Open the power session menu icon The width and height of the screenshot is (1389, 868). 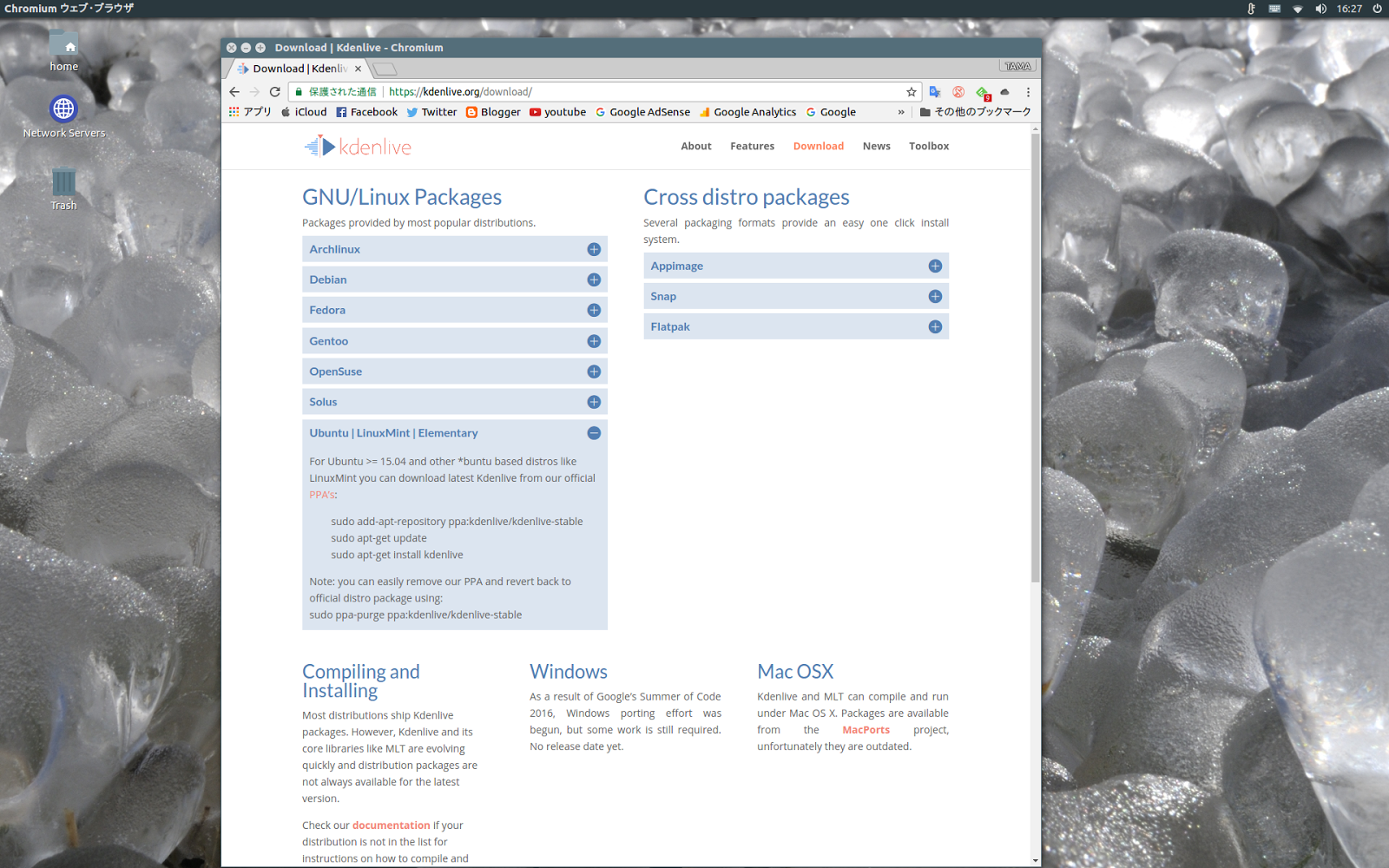click(x=1377, y=9)
